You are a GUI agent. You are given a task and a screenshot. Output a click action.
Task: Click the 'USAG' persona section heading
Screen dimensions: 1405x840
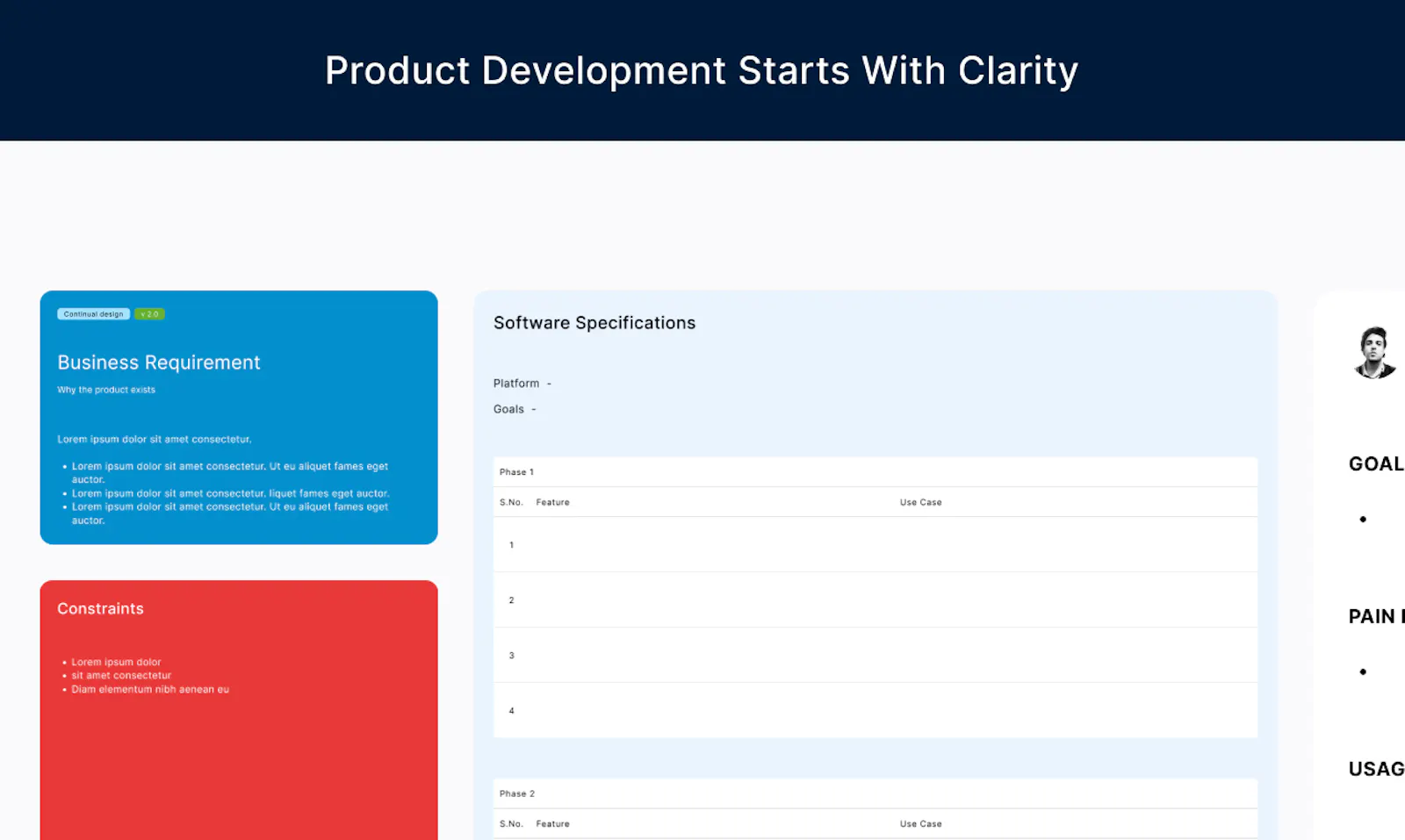click(1377, 769)
